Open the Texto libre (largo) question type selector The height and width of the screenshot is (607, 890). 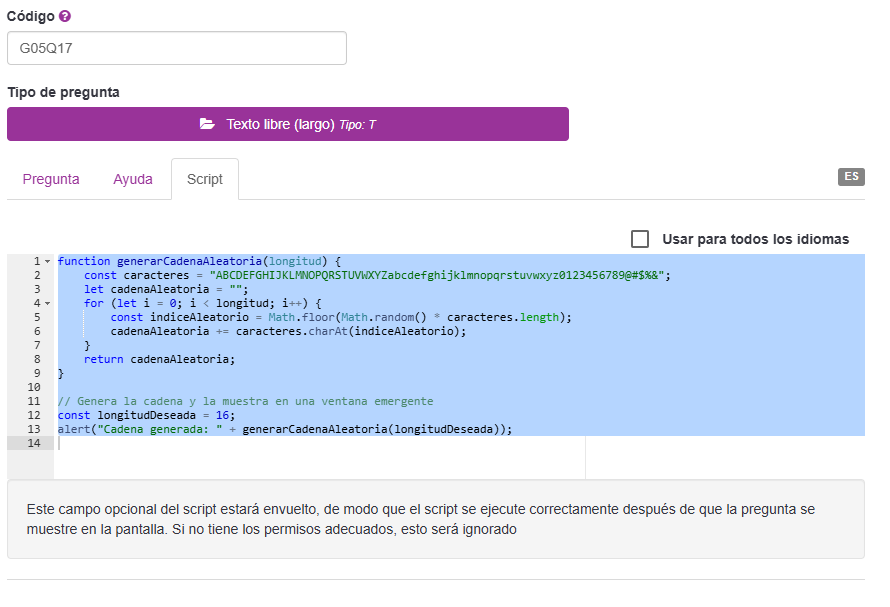click(x=288, y=124)
